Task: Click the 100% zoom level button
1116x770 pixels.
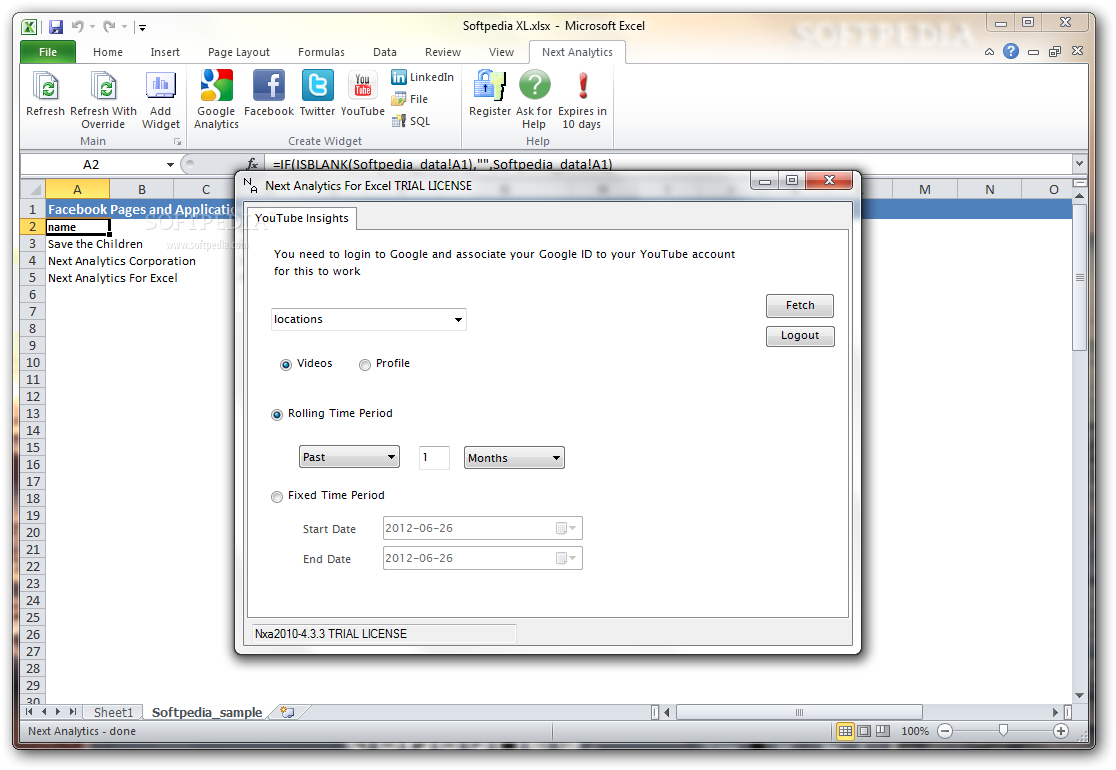Action: pyautogui.click(x=915, y=731)
